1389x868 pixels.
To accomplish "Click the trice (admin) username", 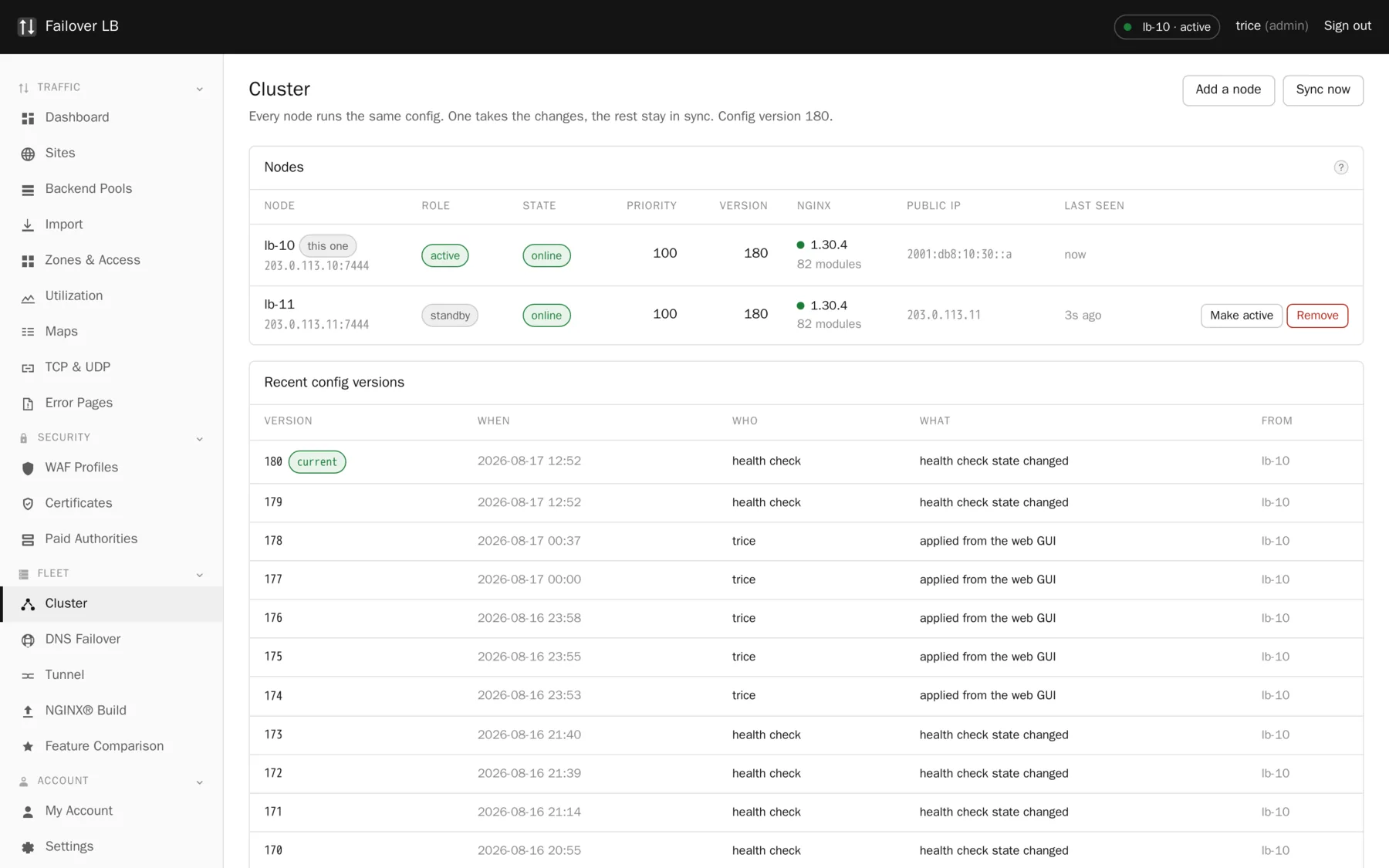I will [1271, 26].
